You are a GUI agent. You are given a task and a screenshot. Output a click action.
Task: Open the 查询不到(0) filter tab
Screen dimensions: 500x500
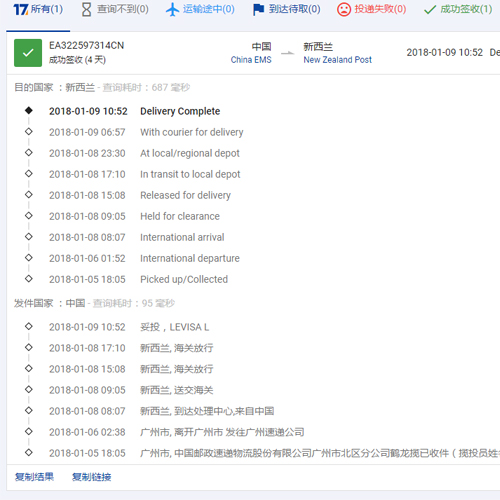click(115, 9)
